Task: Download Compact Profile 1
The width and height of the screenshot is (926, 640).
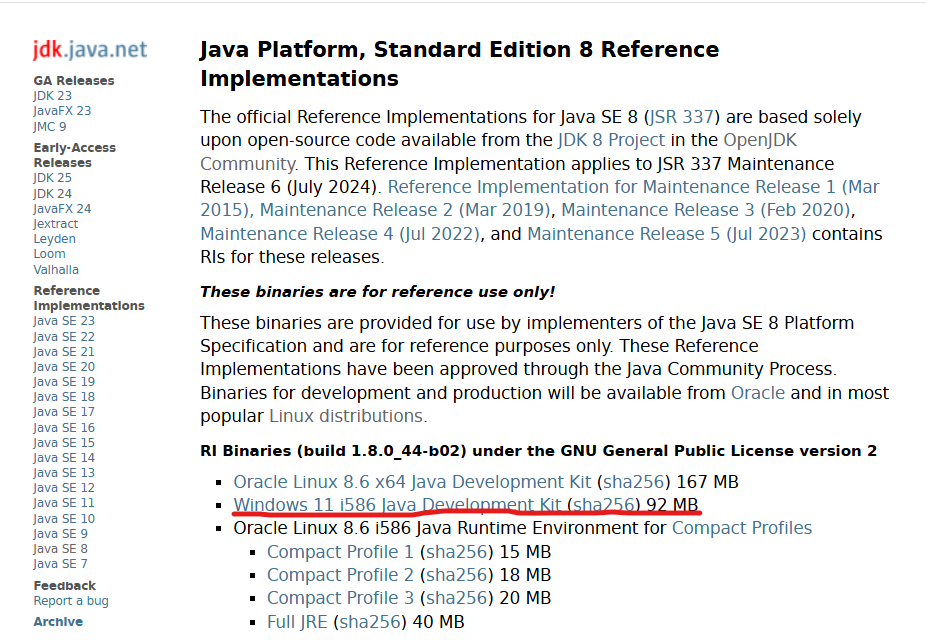Action: [x=340, y=552]
